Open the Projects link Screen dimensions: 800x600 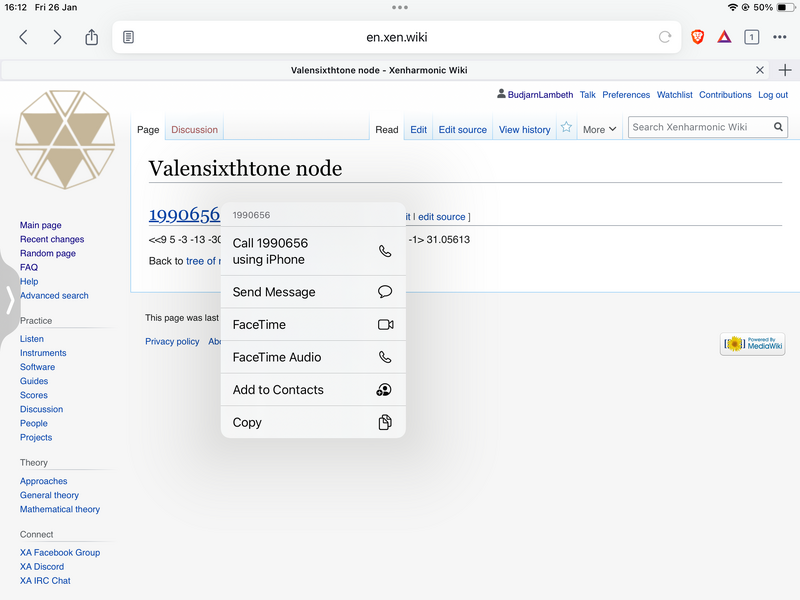click(36, 437)
